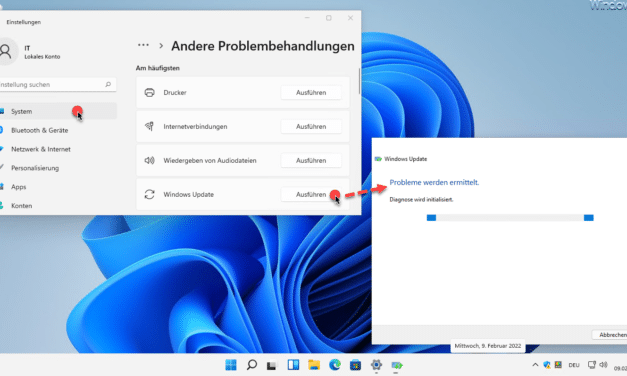The height and width of the screenshot is (376, 627).
Task: Open the System settings category
Action: coord(58,111)
